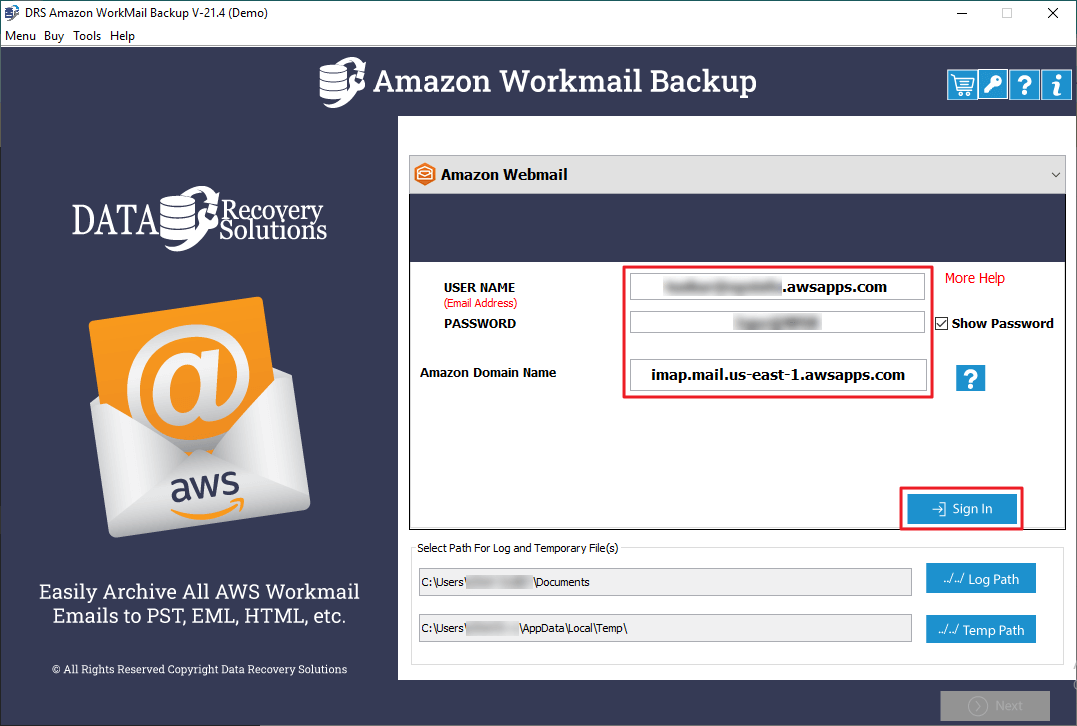Click the activation key icon

(x=992, y=84)
